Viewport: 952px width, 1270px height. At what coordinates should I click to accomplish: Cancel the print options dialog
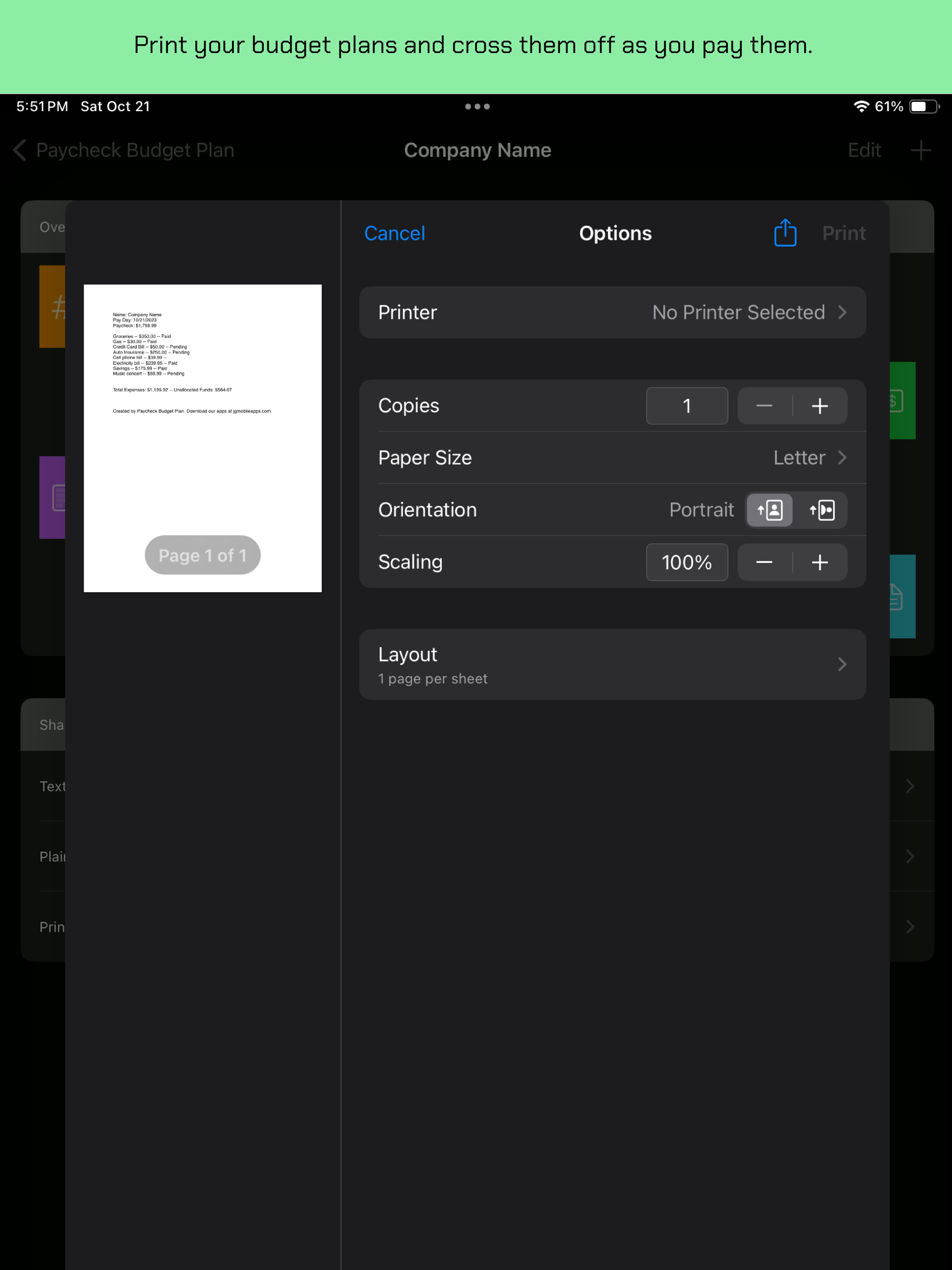point(395,233)
